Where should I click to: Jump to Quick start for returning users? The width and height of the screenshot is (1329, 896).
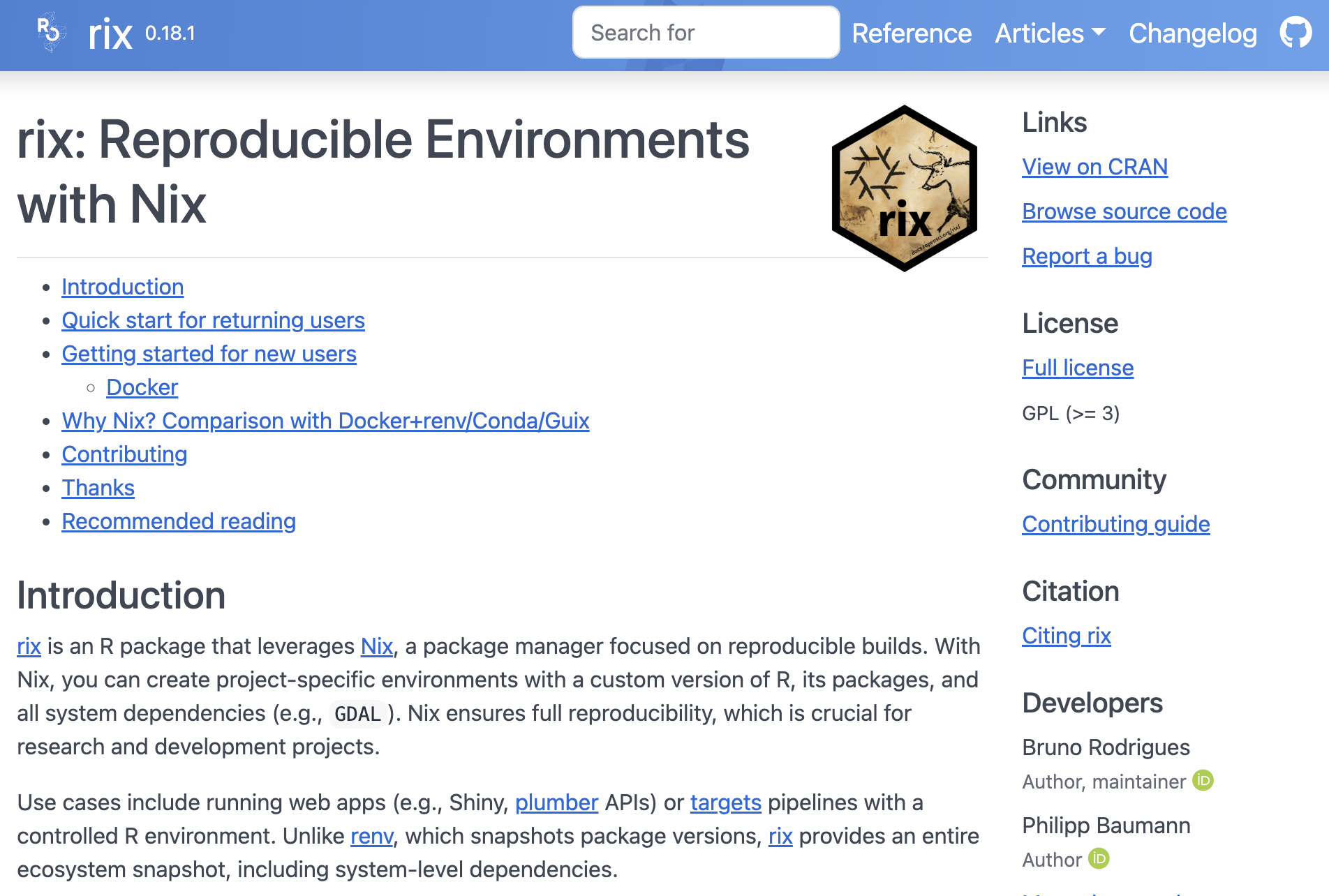pos(213,320)
